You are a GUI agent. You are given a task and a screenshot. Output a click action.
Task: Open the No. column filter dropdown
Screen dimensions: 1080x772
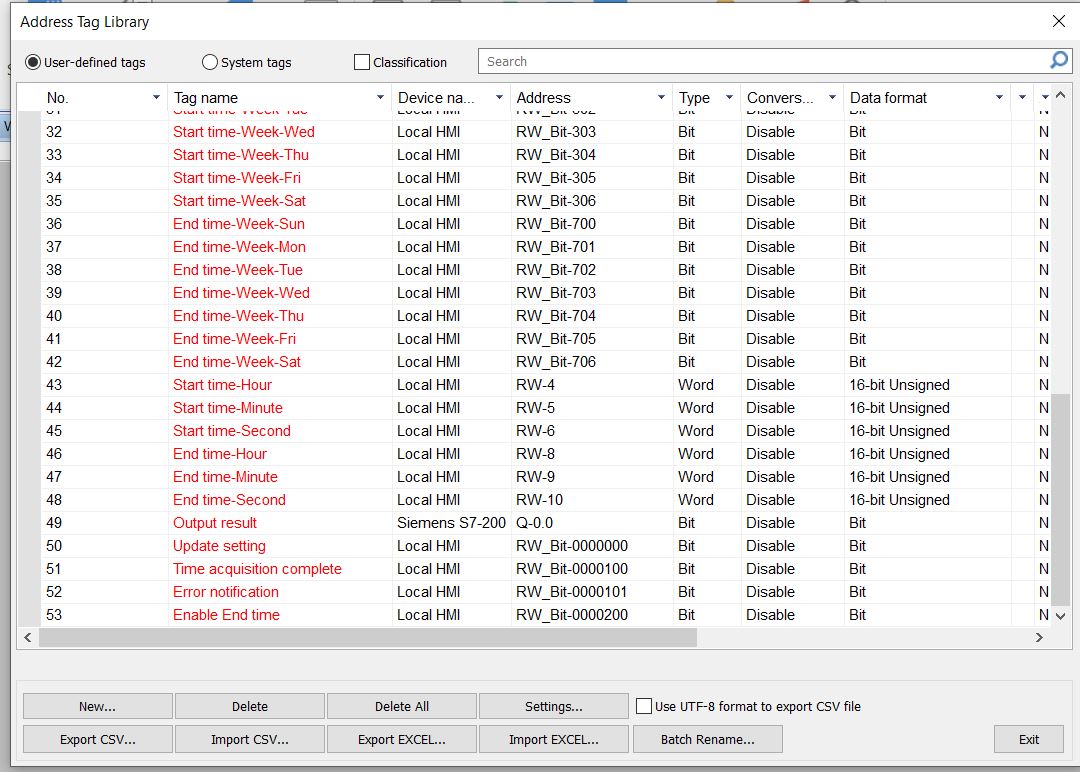(156, 98)
